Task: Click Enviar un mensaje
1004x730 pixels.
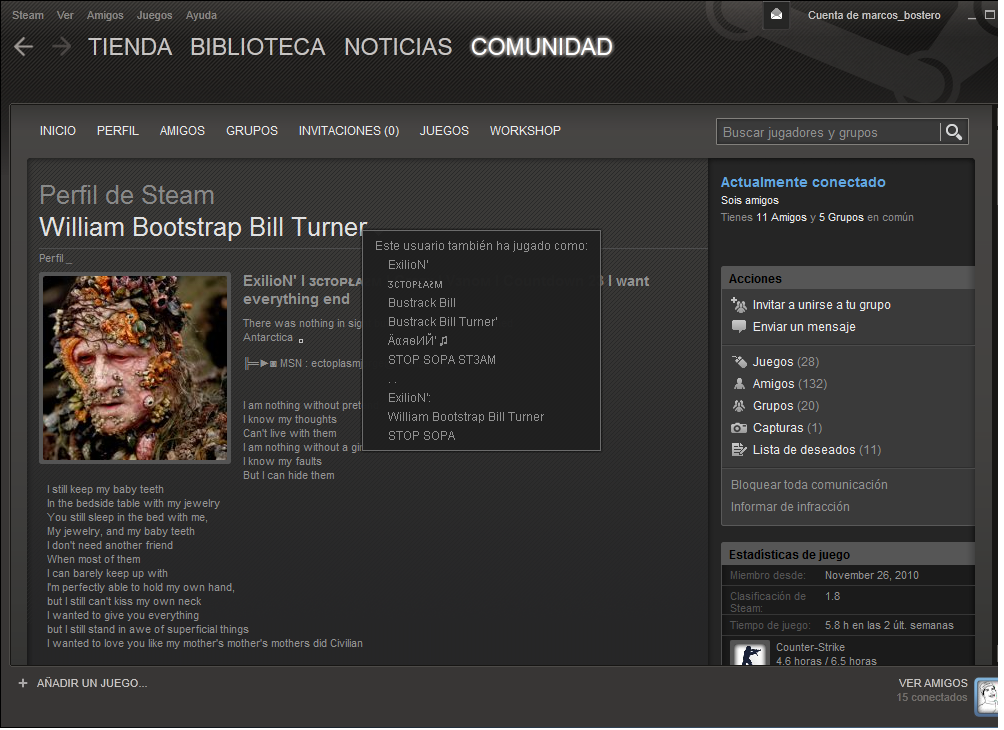Action: pos(804,327)
